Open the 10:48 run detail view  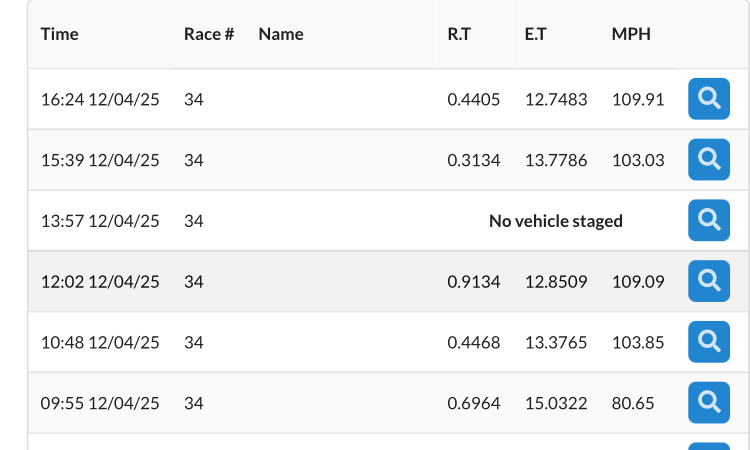(x=709, y=342)
